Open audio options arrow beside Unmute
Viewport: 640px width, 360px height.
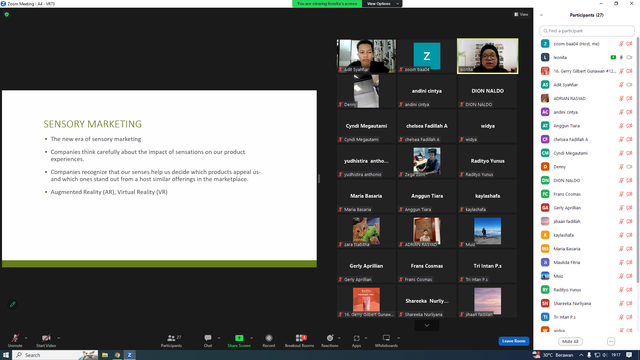(x=26, y=338)
